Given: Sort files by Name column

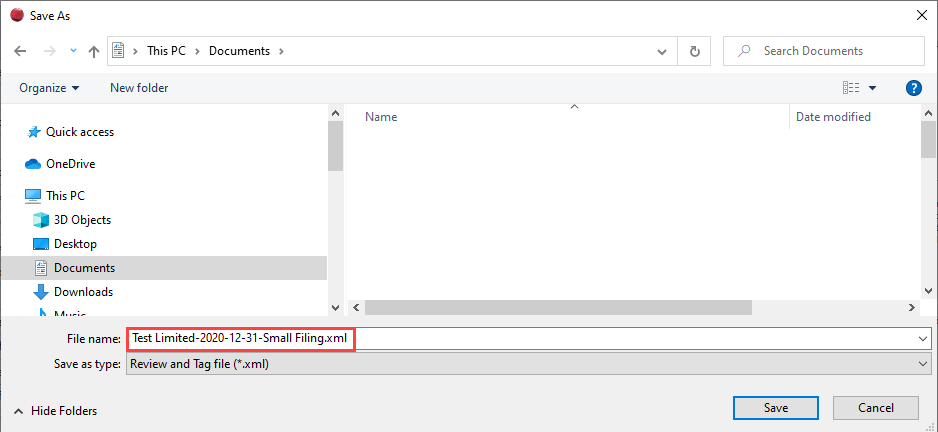Looking at the screenshot, I should point(381,117).
